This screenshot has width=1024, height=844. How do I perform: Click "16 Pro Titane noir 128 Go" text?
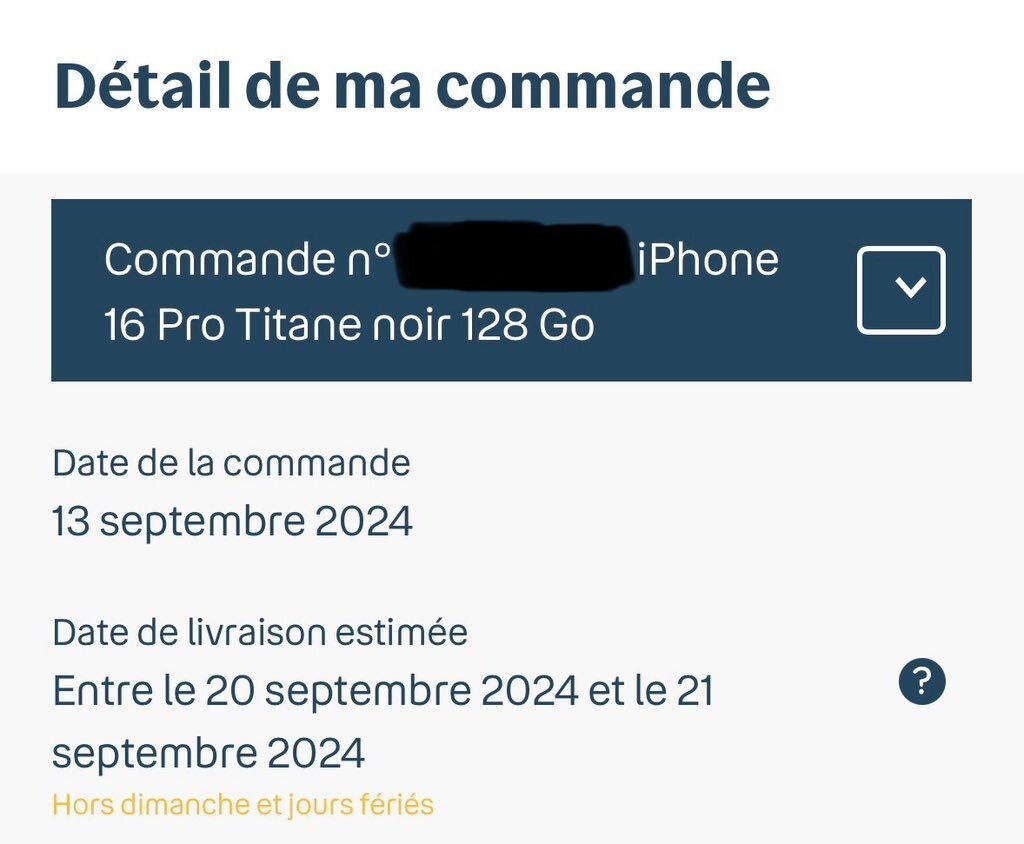coord(349,325)
